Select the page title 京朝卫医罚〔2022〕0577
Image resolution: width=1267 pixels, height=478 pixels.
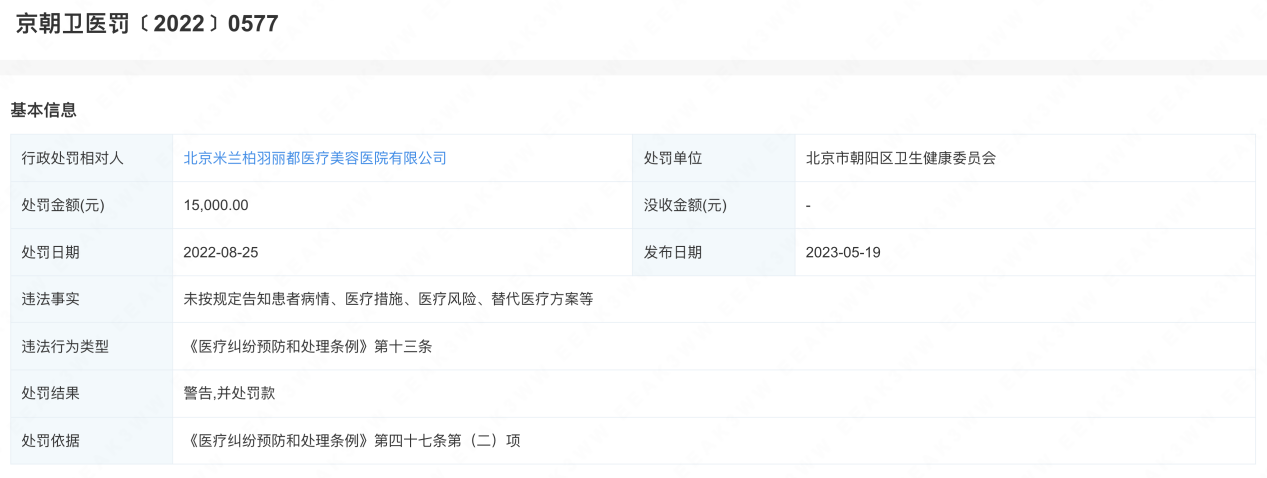pyautogui.click(x=147, y=24)
